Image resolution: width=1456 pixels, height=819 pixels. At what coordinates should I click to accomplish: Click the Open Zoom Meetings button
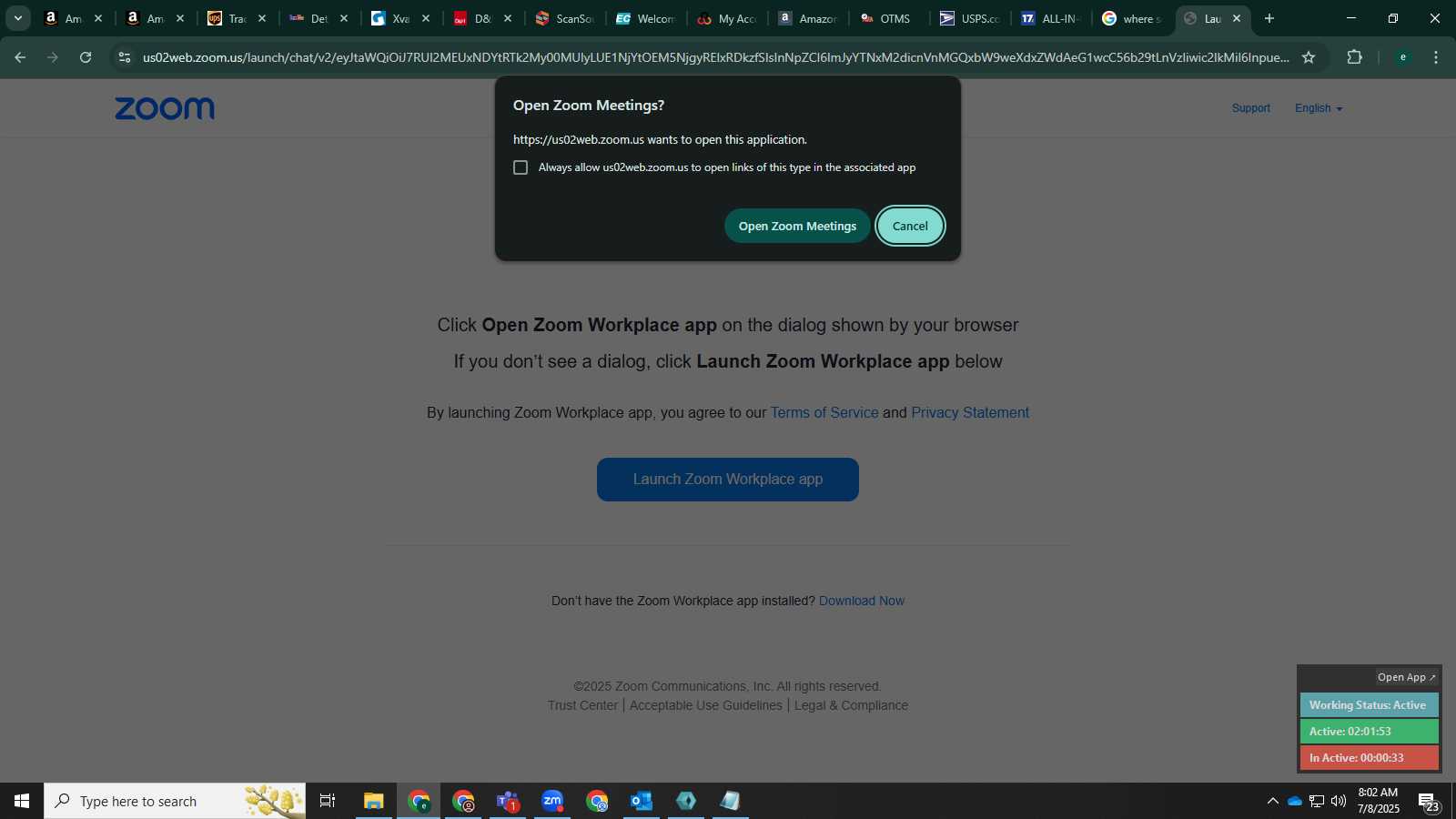(x=797, y=226)
